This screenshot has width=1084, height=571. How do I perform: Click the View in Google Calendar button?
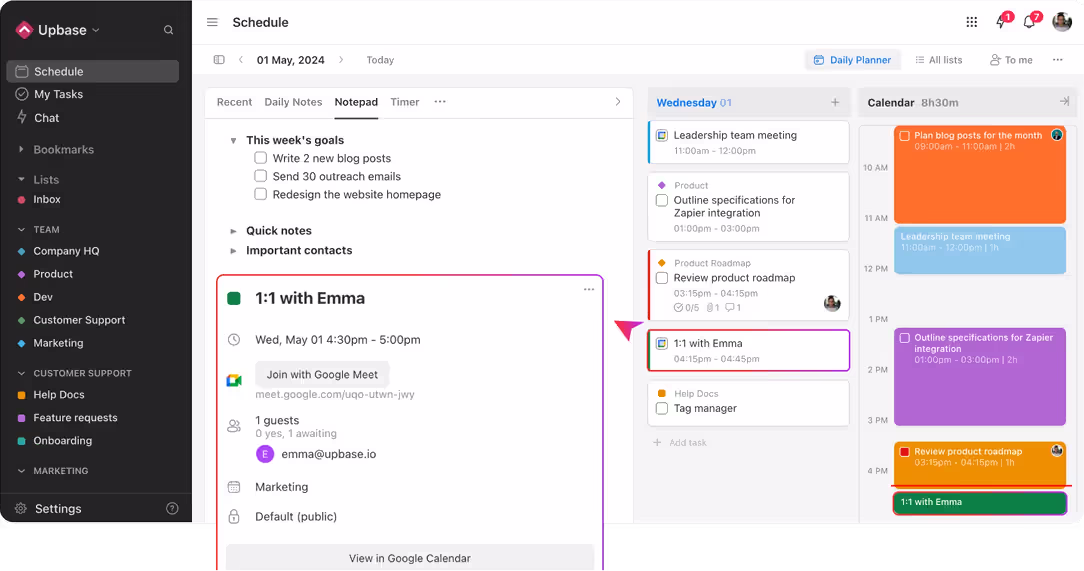(409, 558)
